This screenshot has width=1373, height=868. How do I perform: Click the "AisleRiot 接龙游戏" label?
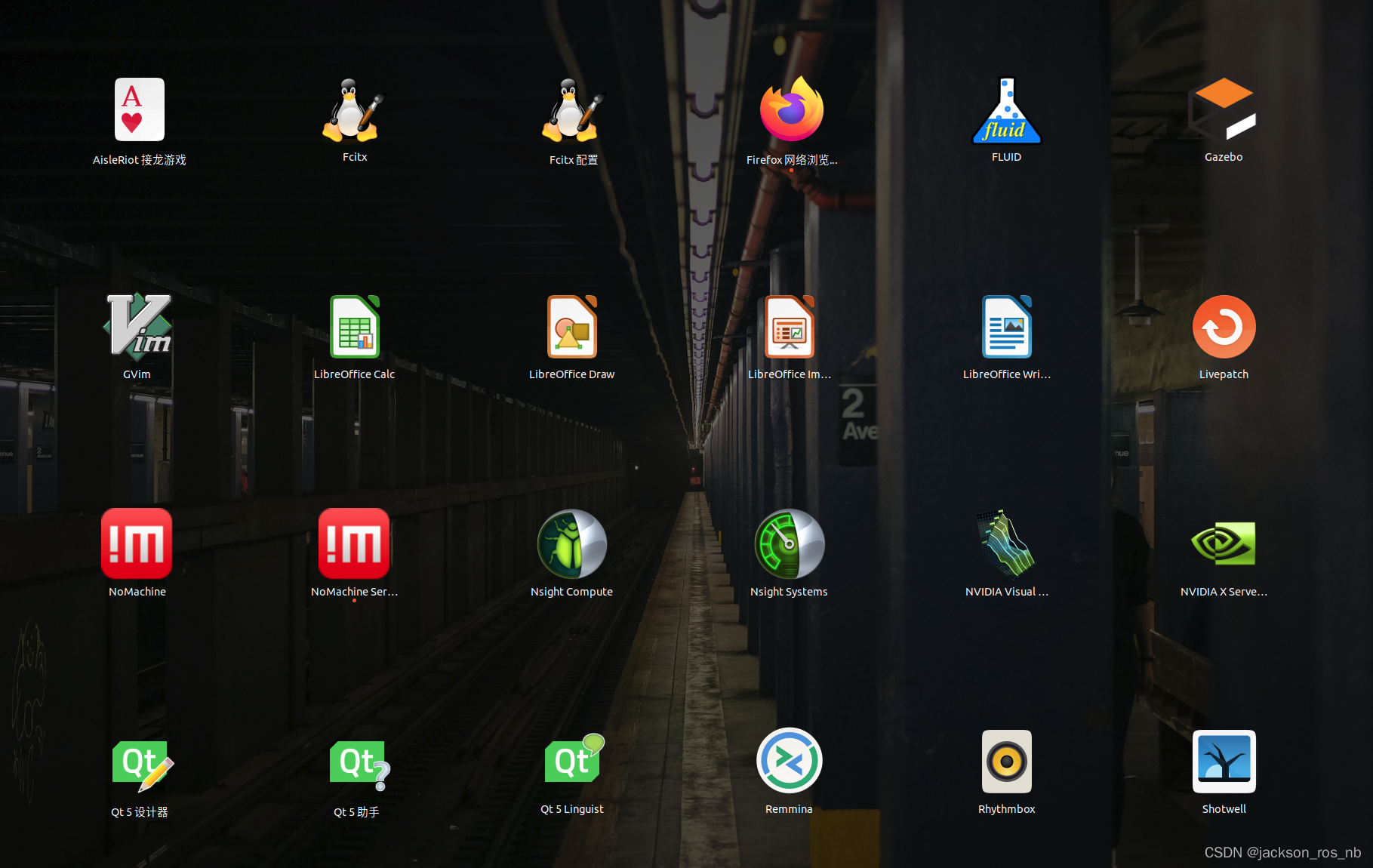(x=140, y=160)
